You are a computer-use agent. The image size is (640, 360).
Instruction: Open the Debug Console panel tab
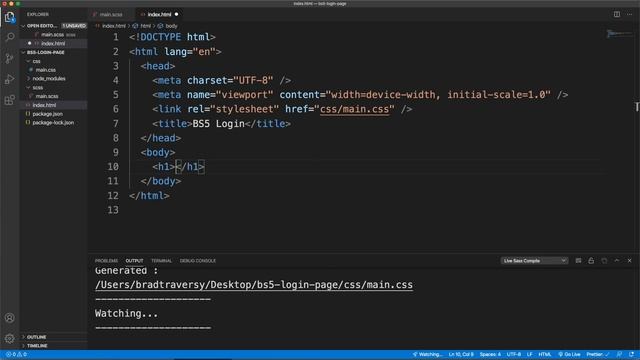pyautogui.click(x=198, y=260)
